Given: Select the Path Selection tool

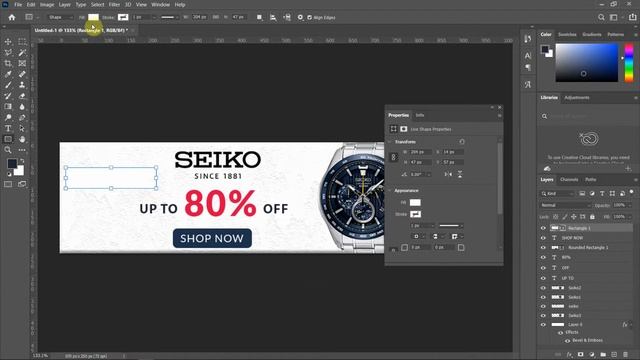Looking at the screenshot, I should click(x=22, y=128).
